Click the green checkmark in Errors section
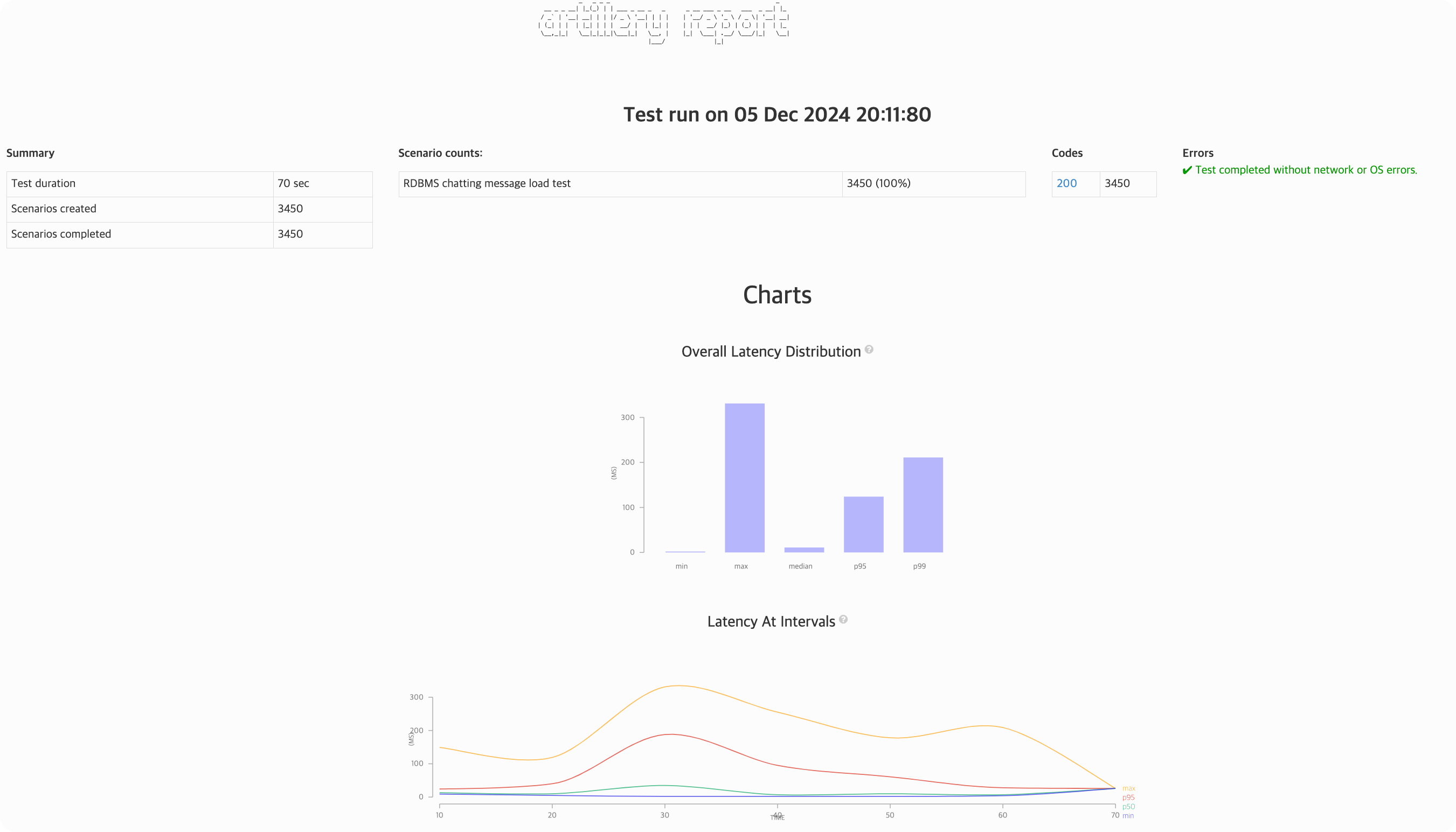1456x832 pixels. tap(1187, 170)
